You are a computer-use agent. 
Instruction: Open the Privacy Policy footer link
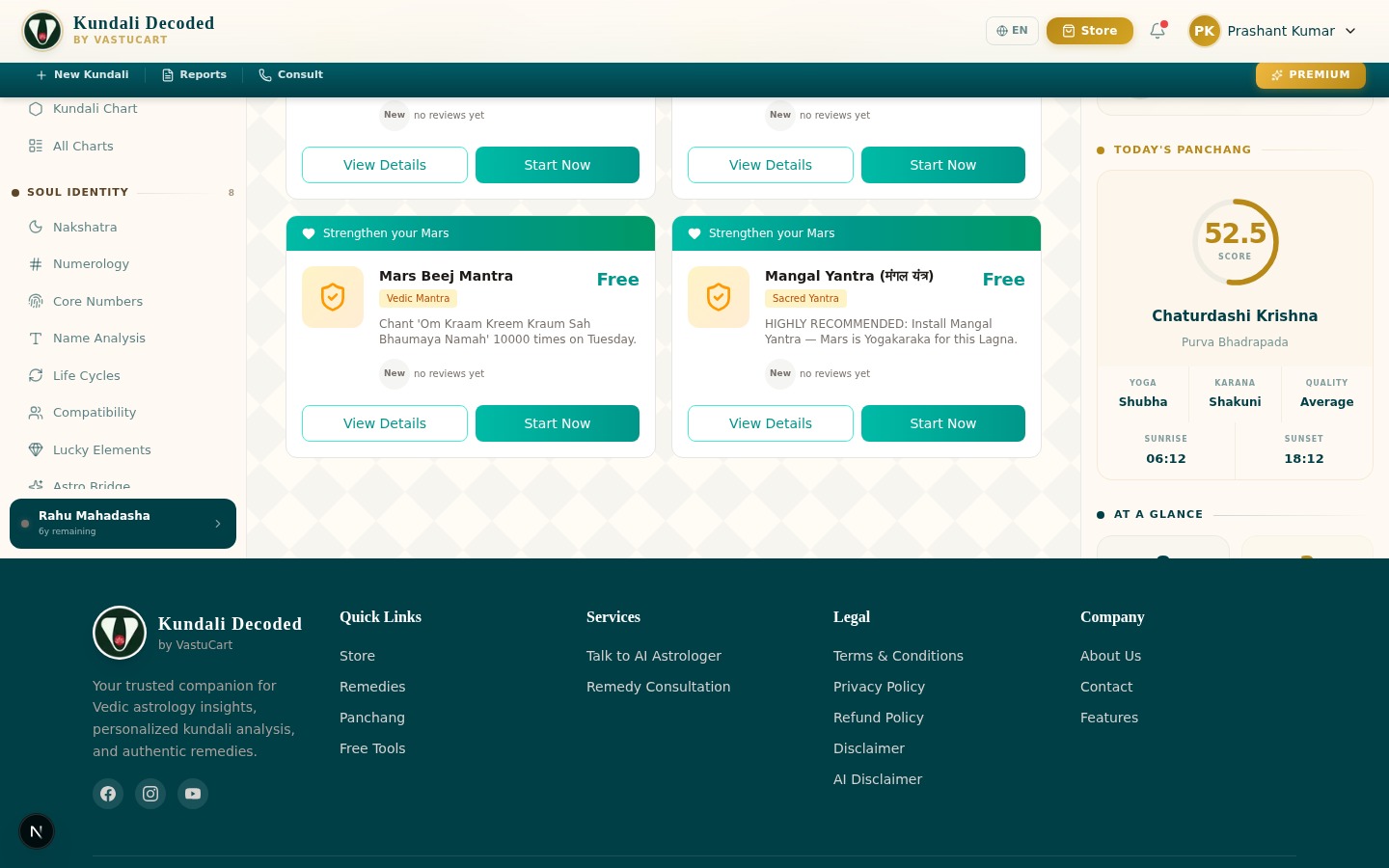point(879,687)
